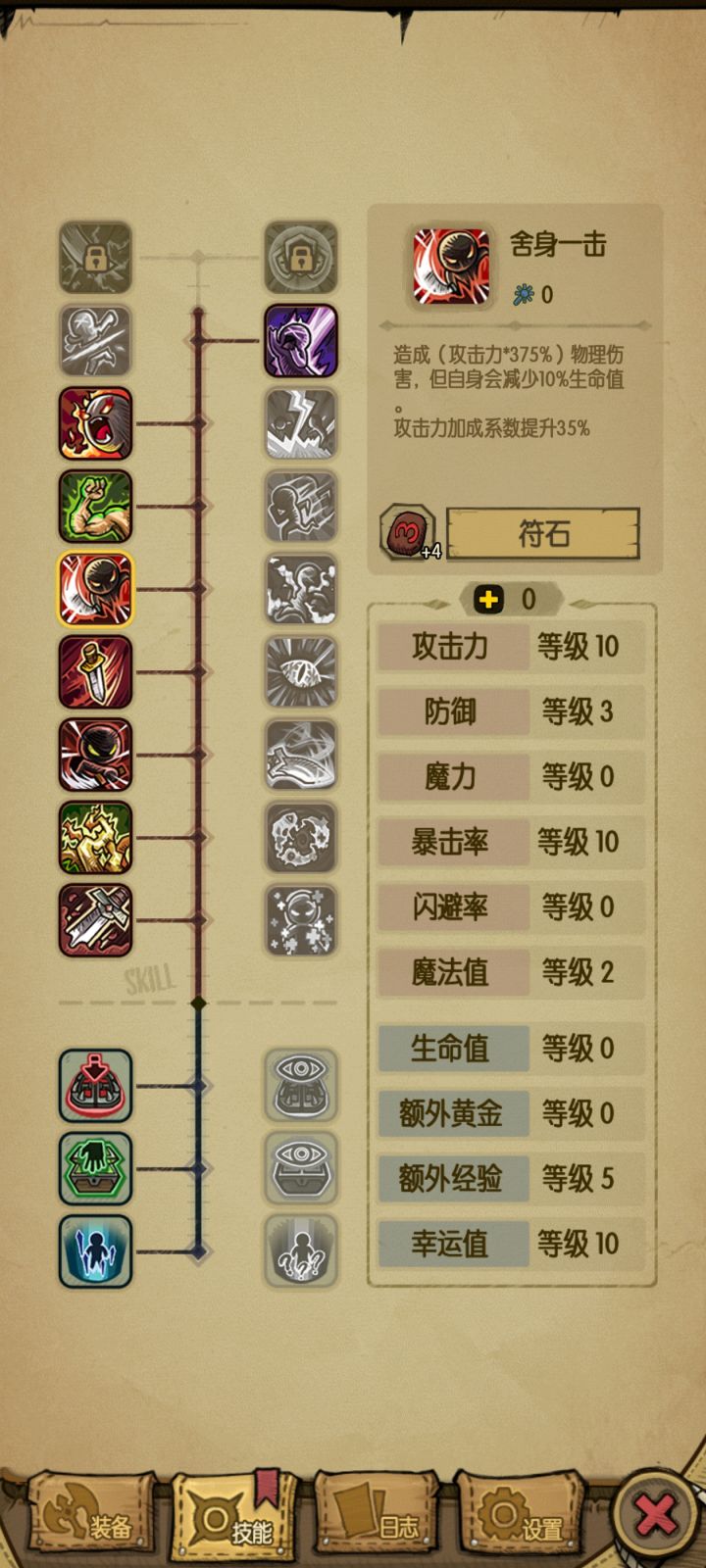Select the golden armored knight skill icon

click(x=95, y=837)
